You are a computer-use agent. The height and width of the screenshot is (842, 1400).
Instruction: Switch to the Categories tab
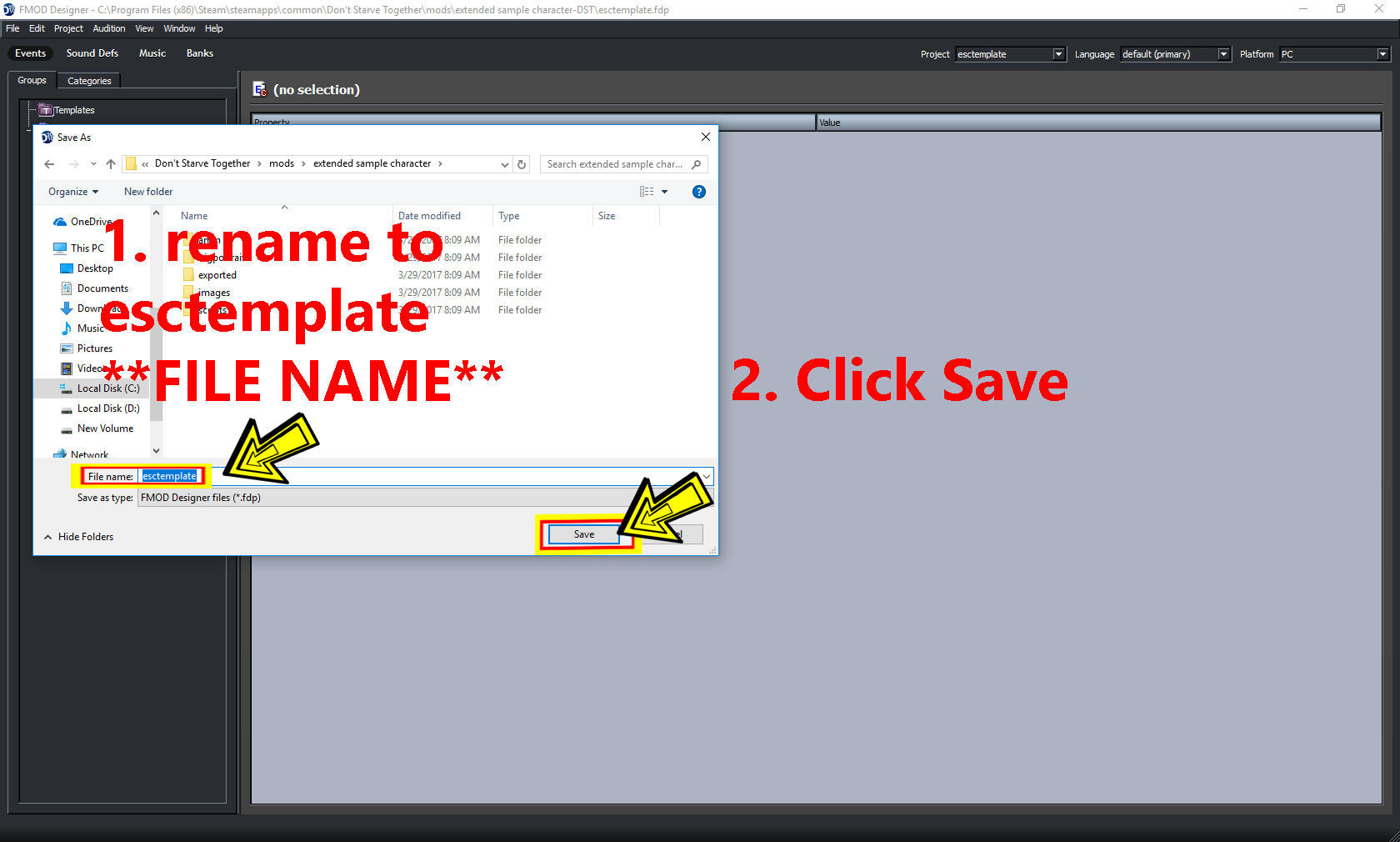pyautogui.click(x=89, y=81)
